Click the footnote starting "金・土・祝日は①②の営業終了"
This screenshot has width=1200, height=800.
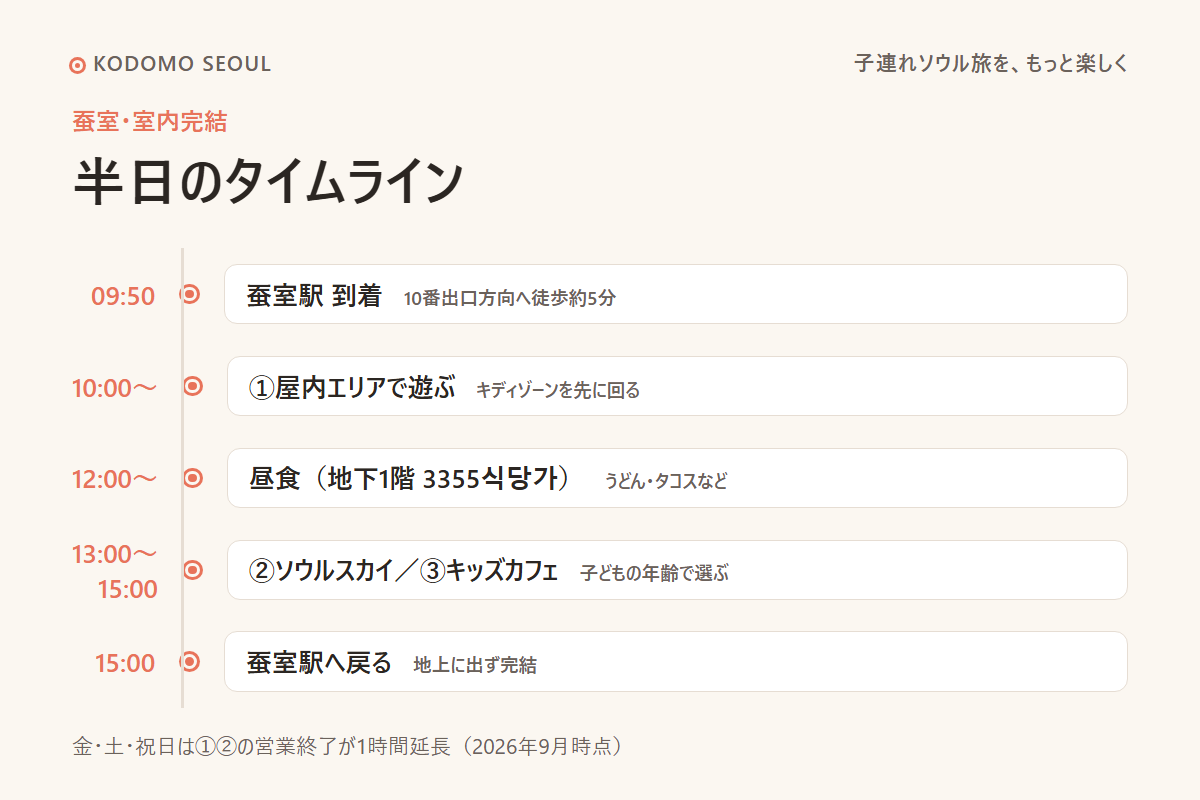(x=349, y=747)
